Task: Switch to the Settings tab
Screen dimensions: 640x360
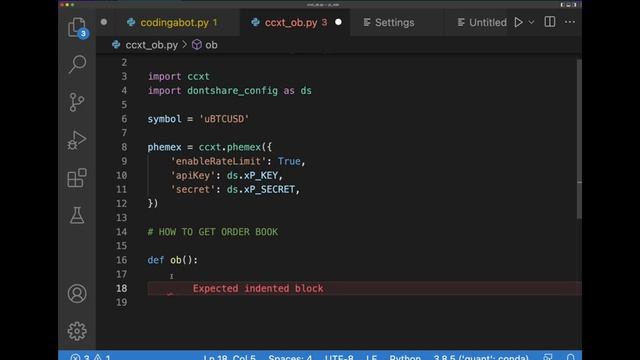Action: click(394, 22)
